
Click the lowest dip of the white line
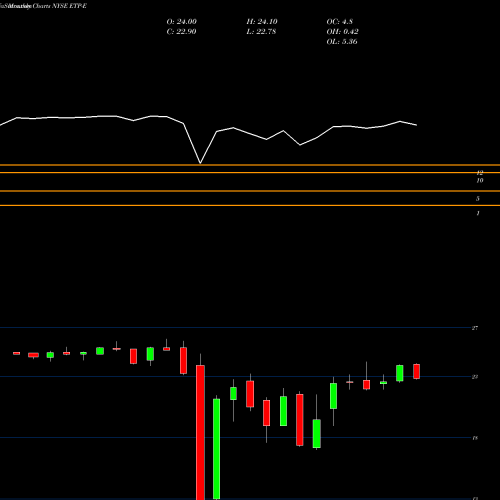pos(200,163)
